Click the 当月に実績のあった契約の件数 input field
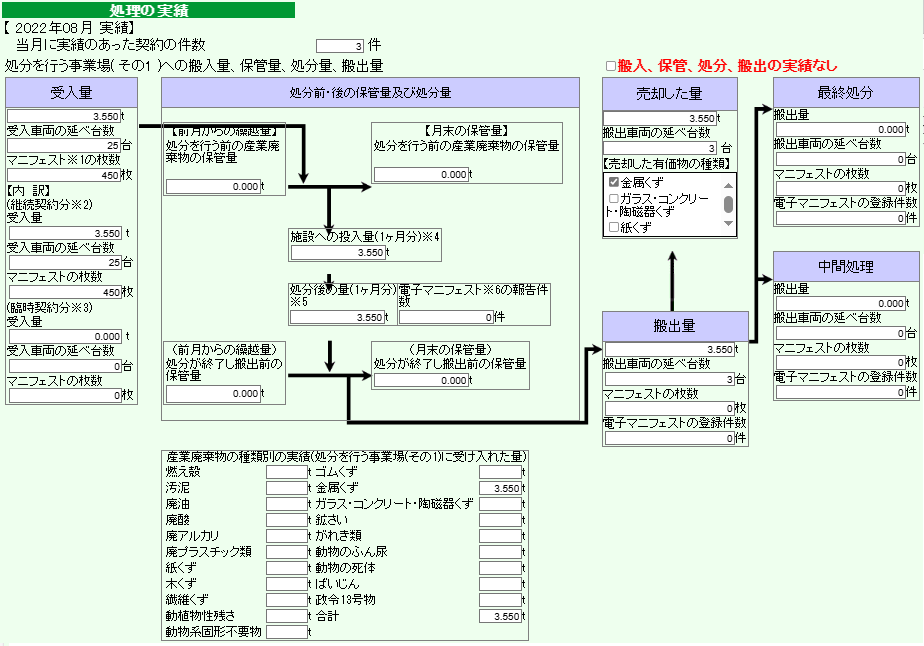Image resolution: width=924 pixels, height=646 pixels. [340, 46]
